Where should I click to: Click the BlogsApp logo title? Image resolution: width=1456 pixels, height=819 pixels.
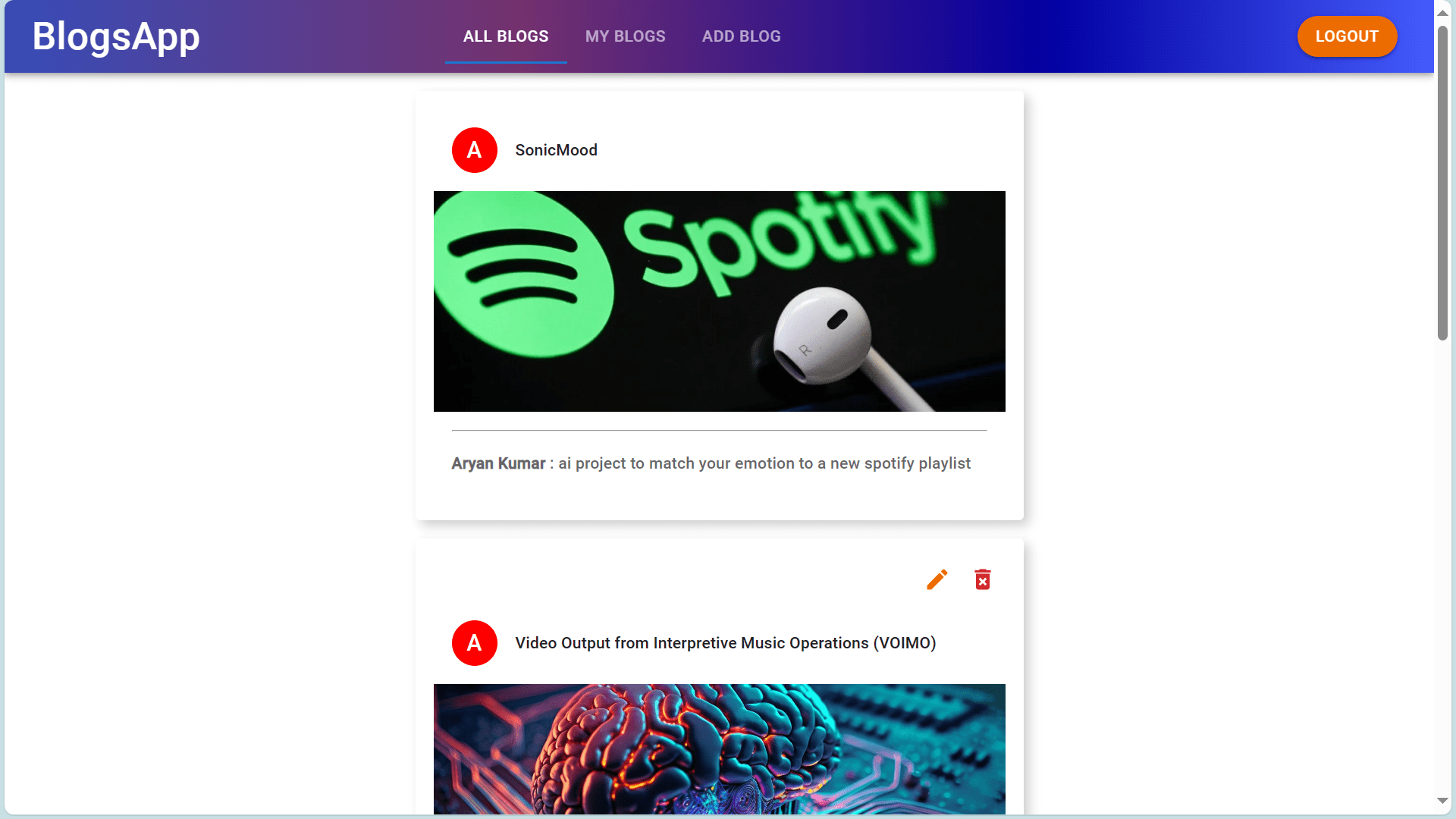click(116, 36)
